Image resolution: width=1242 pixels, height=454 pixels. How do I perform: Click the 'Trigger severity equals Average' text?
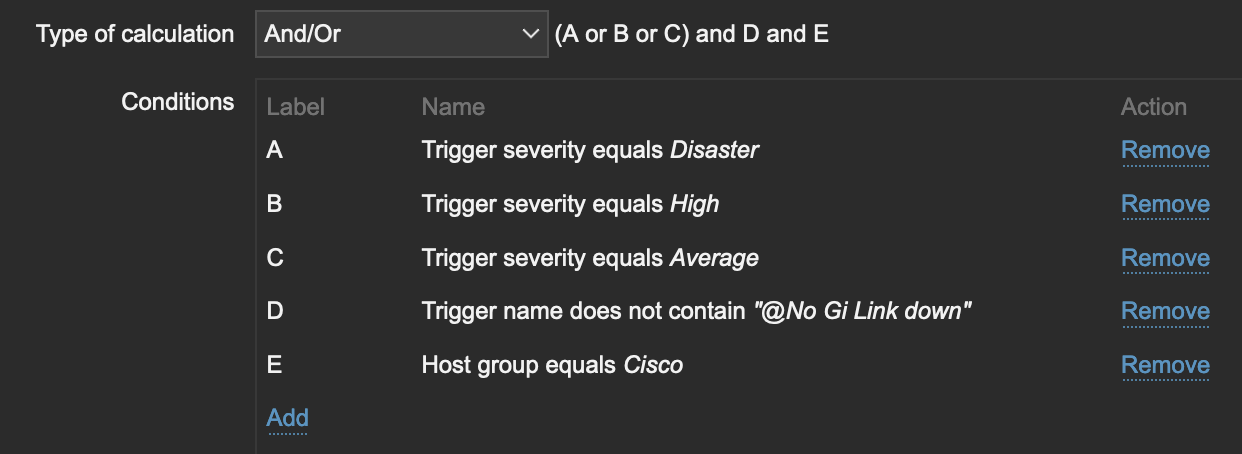pyautogui.click(x=590, y=258)
